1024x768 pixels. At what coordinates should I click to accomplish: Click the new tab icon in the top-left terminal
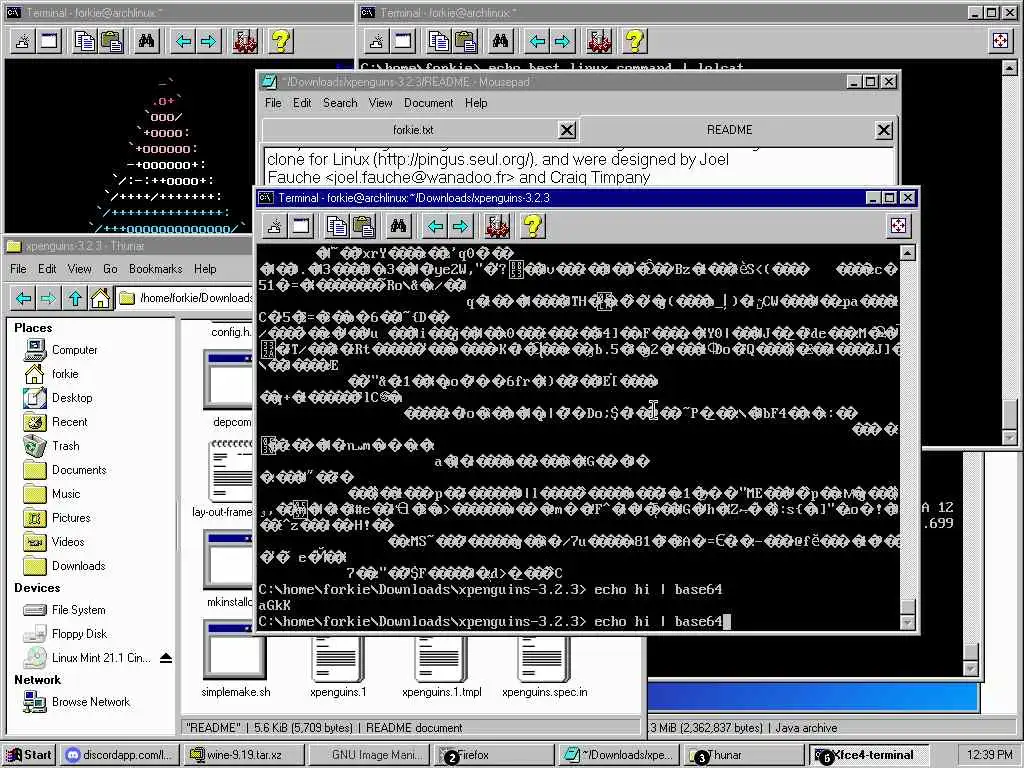(x=23, y=41)
